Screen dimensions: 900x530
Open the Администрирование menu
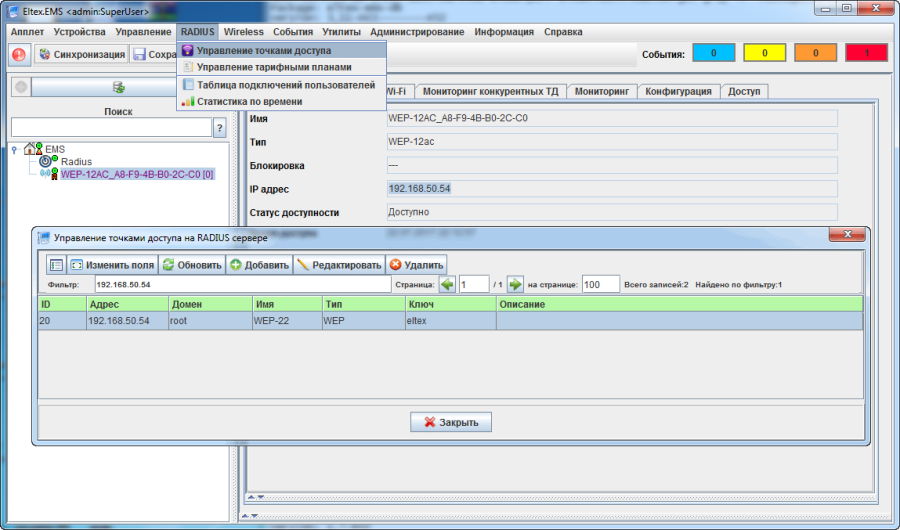click(417, 32)
